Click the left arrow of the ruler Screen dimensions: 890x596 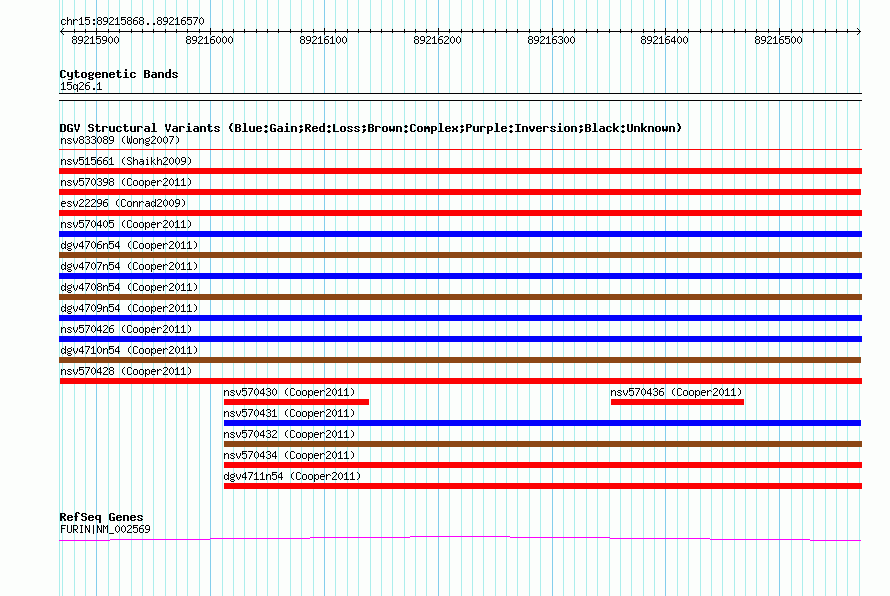point(62,31)
